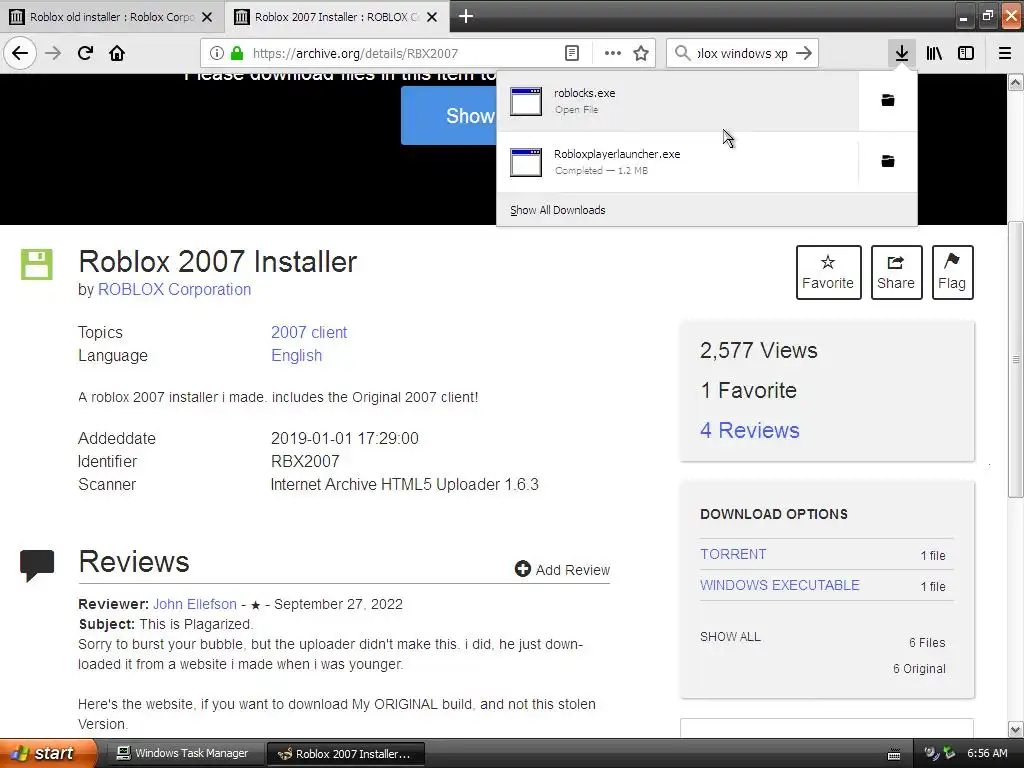Click the blue Show button

click(x=449, y=116)
